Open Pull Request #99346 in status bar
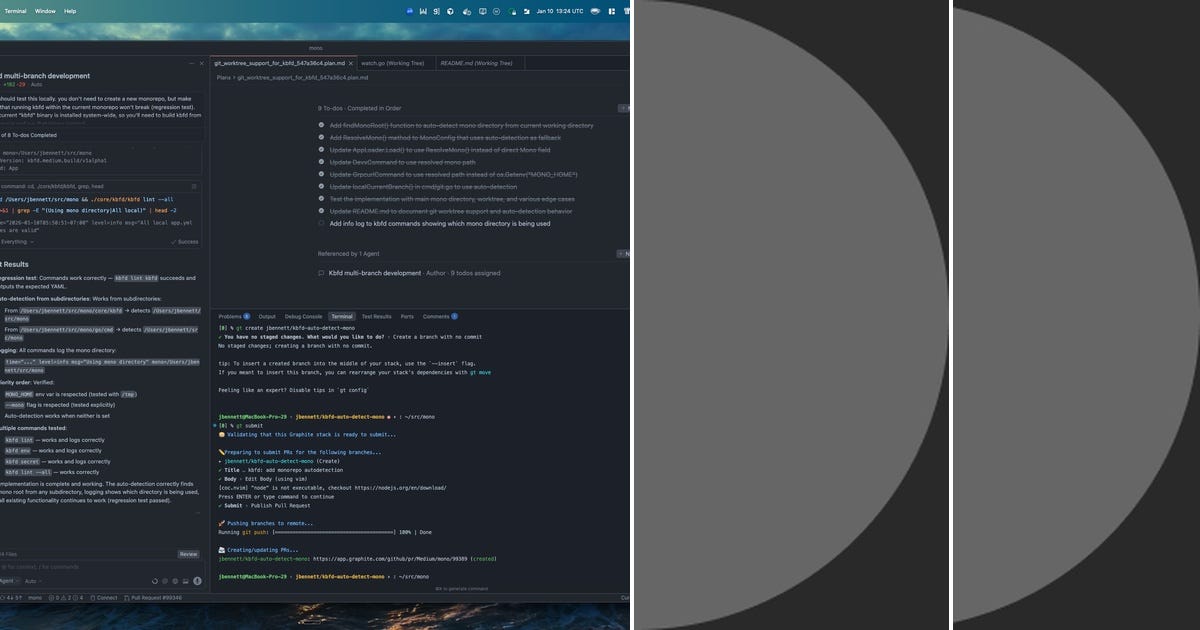 [x=152, y=597]
